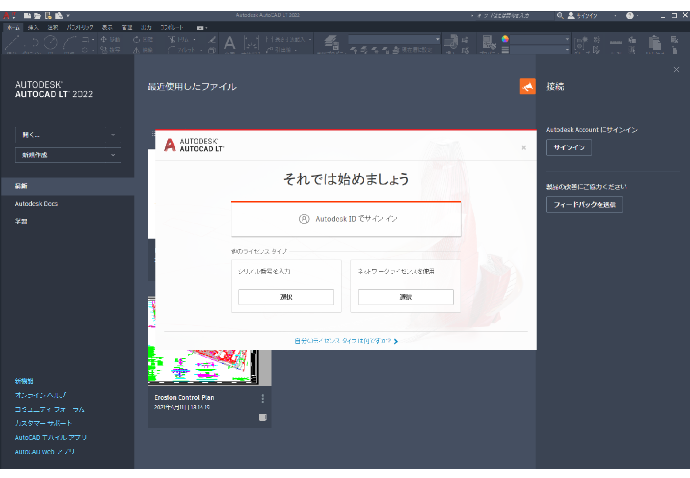
Task: Expand the Trim tool flyout arrow
Action: click(x=195, y=40)
